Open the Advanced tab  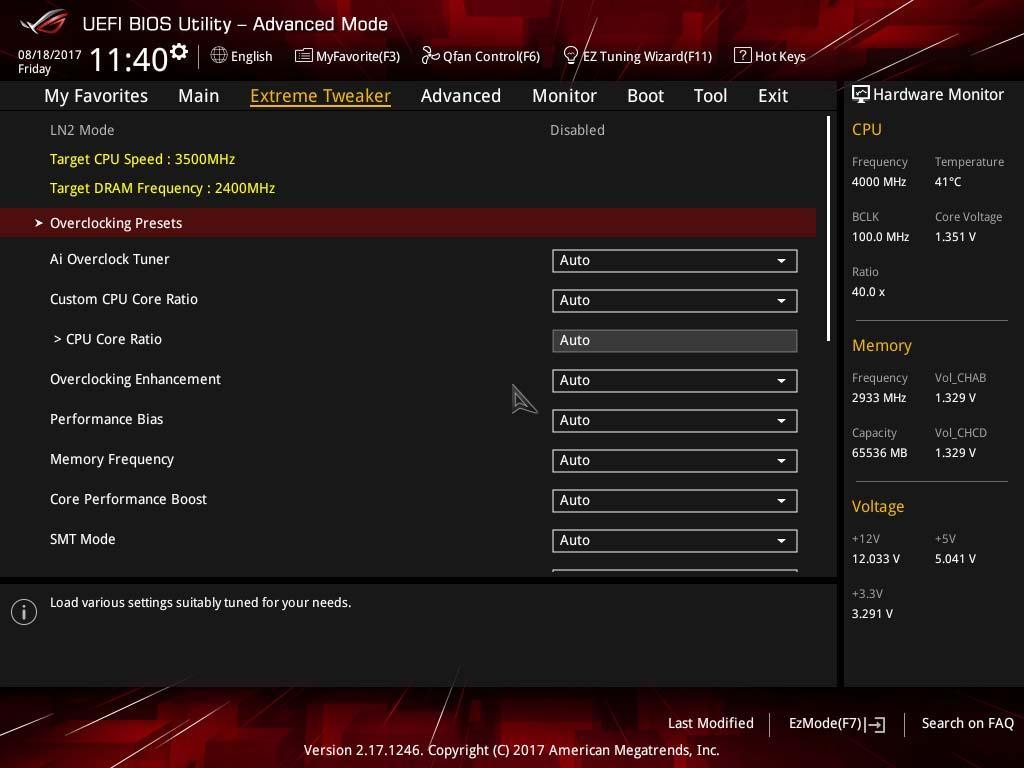click(x=461, y=95)
